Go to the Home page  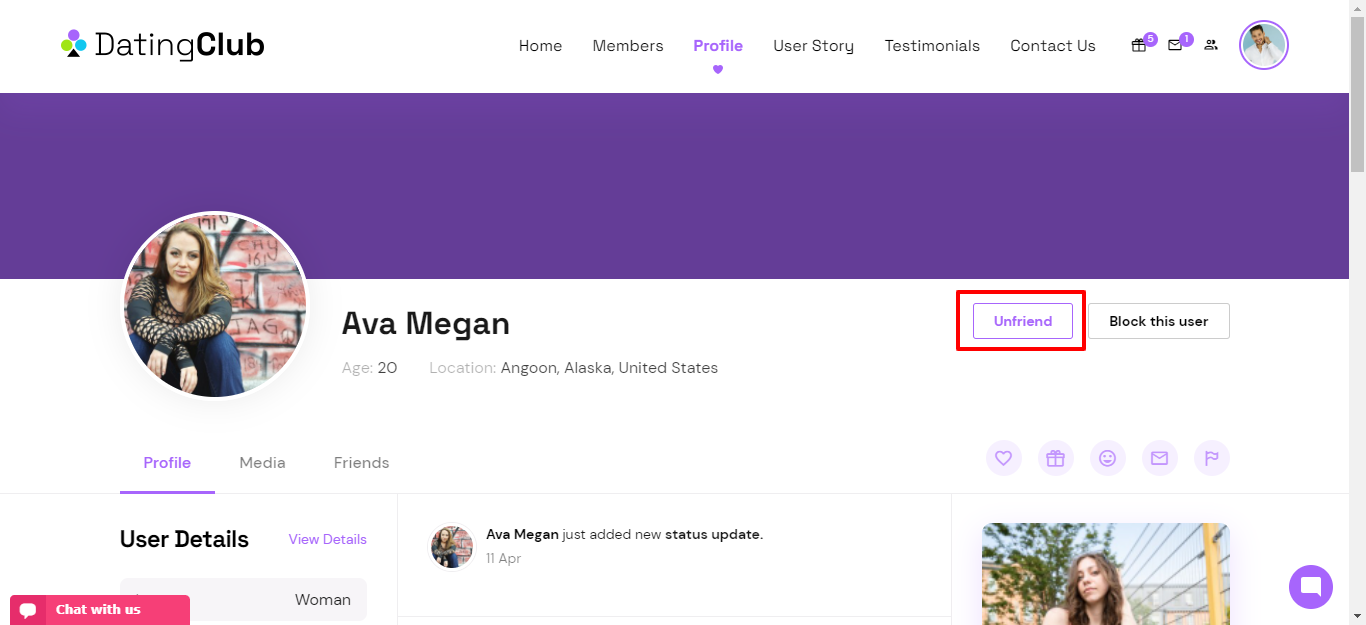(540, 46)
